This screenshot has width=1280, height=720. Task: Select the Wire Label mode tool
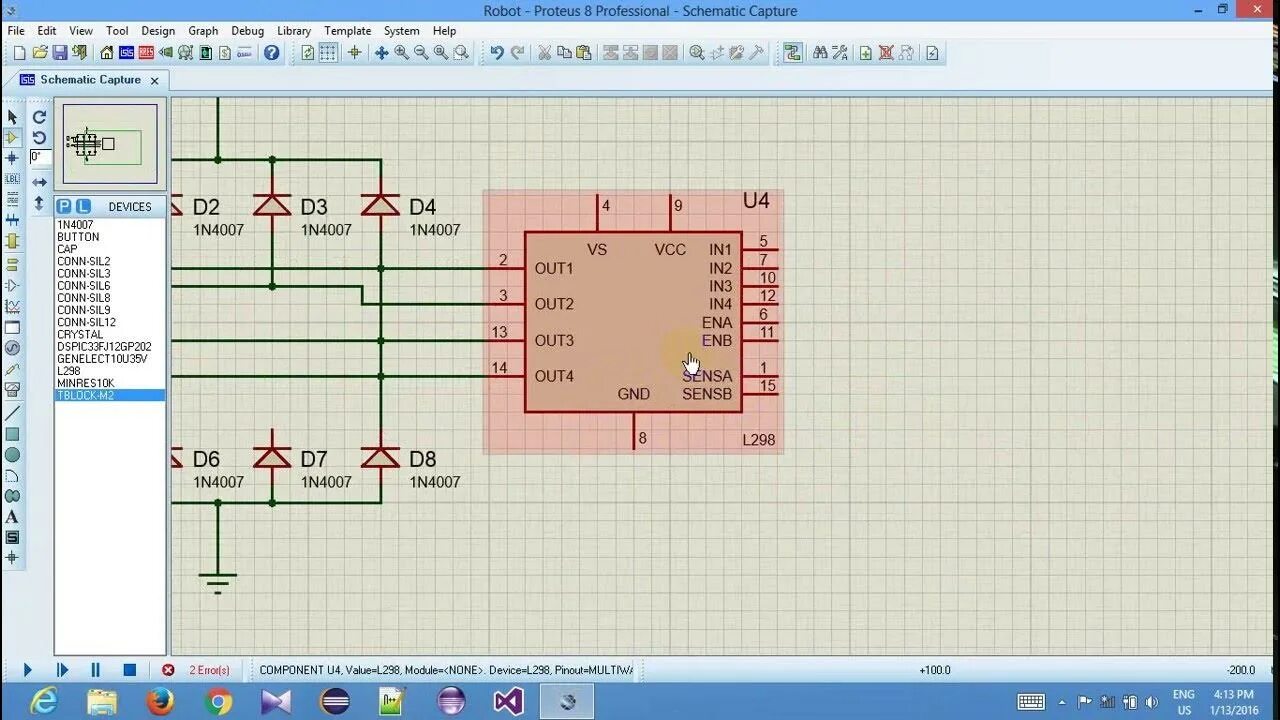coord(13,180)
